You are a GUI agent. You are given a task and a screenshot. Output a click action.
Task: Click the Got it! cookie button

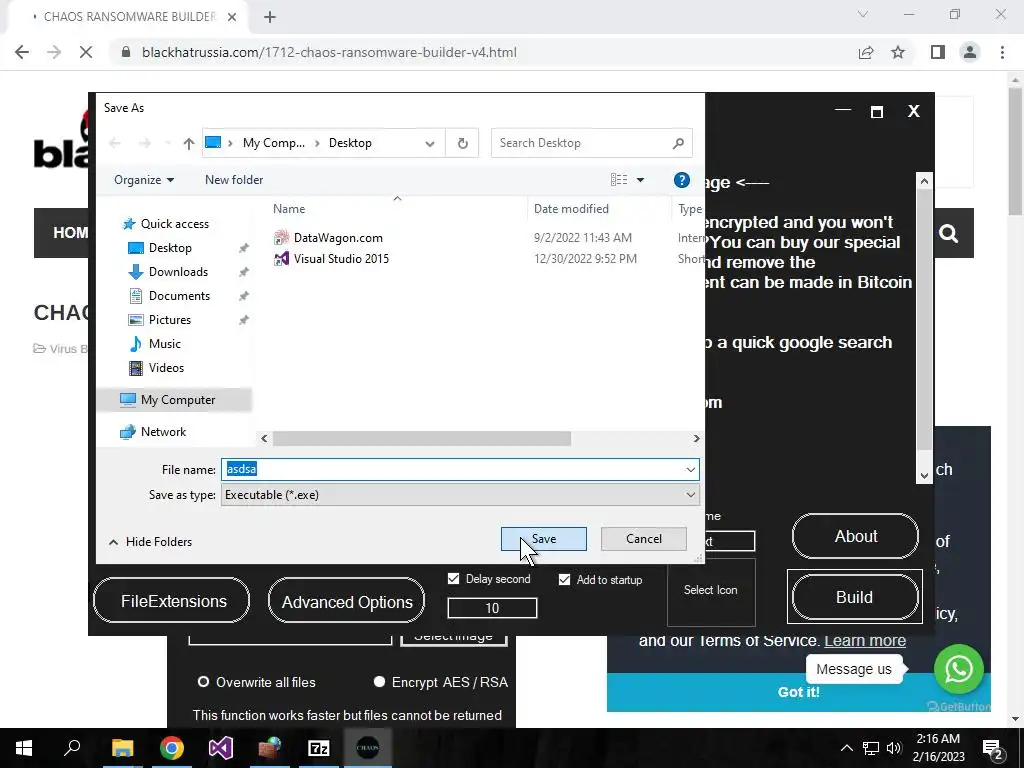(x=798, y=692)
